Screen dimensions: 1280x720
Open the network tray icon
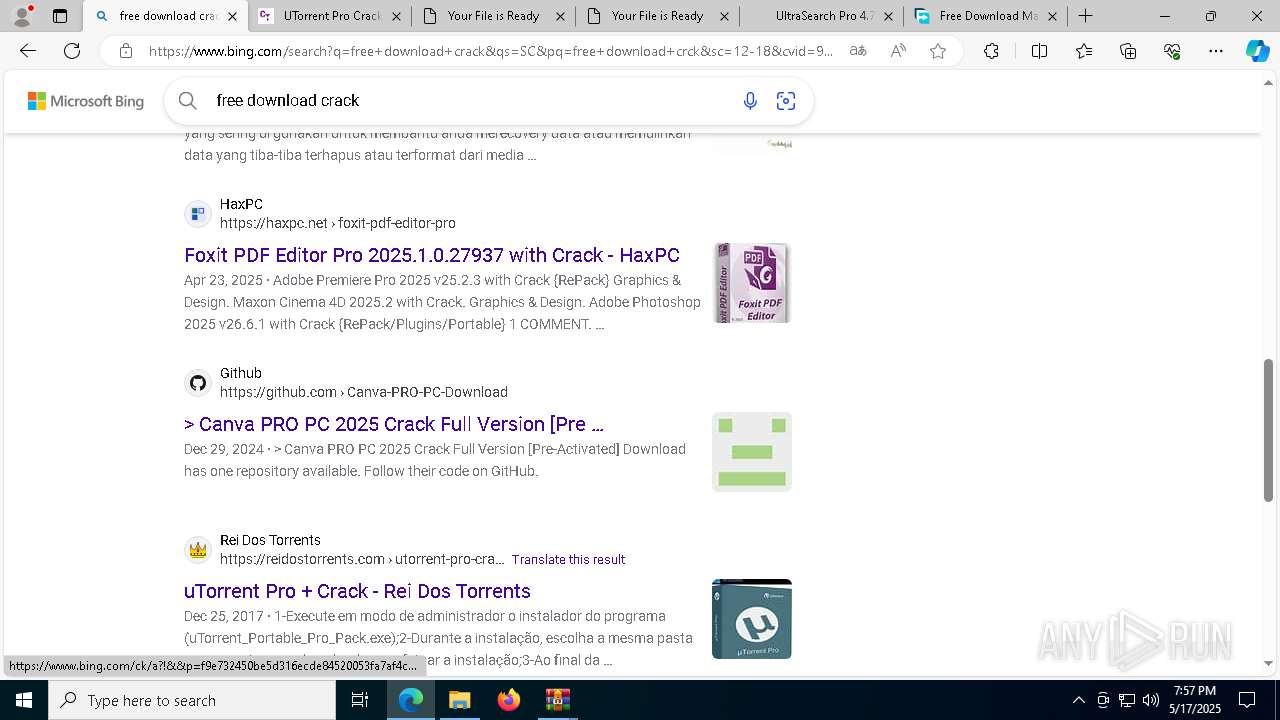(1127, 700)
